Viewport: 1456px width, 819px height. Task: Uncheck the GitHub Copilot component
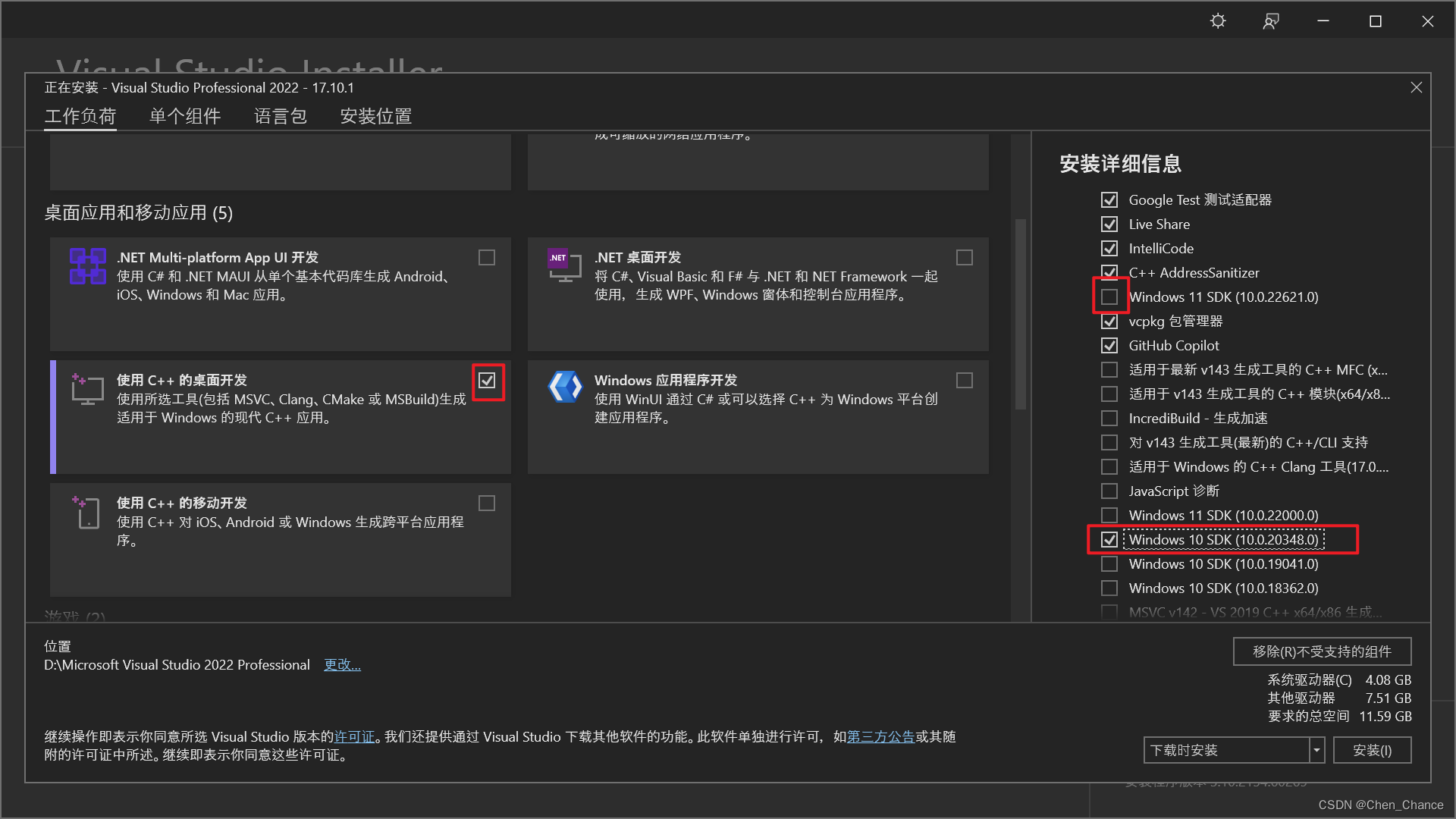pyautogui.click(x=1109, y=346)
